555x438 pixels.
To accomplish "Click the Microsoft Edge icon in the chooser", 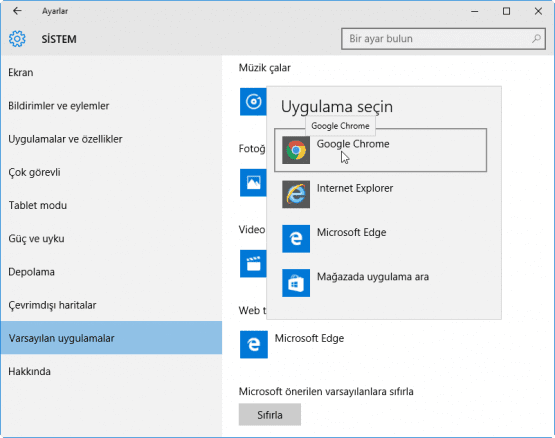I will pyautogui.click(x=296, y=239).
